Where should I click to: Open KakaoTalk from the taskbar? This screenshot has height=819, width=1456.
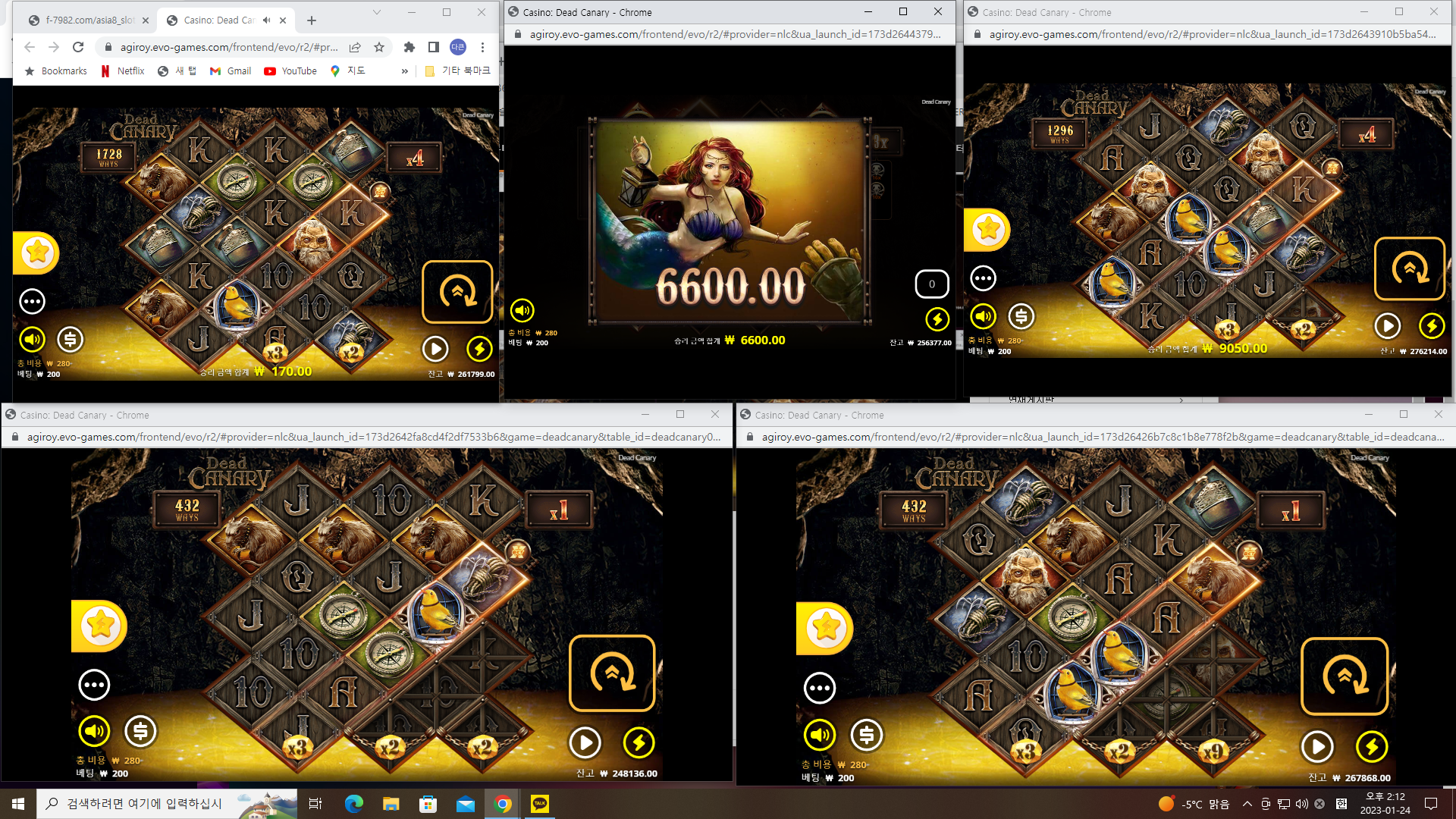tap(540, 804)
